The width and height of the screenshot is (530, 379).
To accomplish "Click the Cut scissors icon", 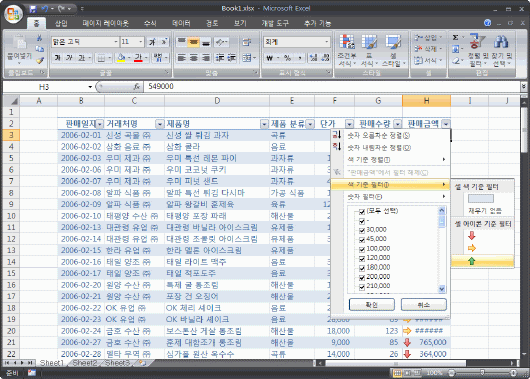I will pyautogui.click(x=40, y=38).
